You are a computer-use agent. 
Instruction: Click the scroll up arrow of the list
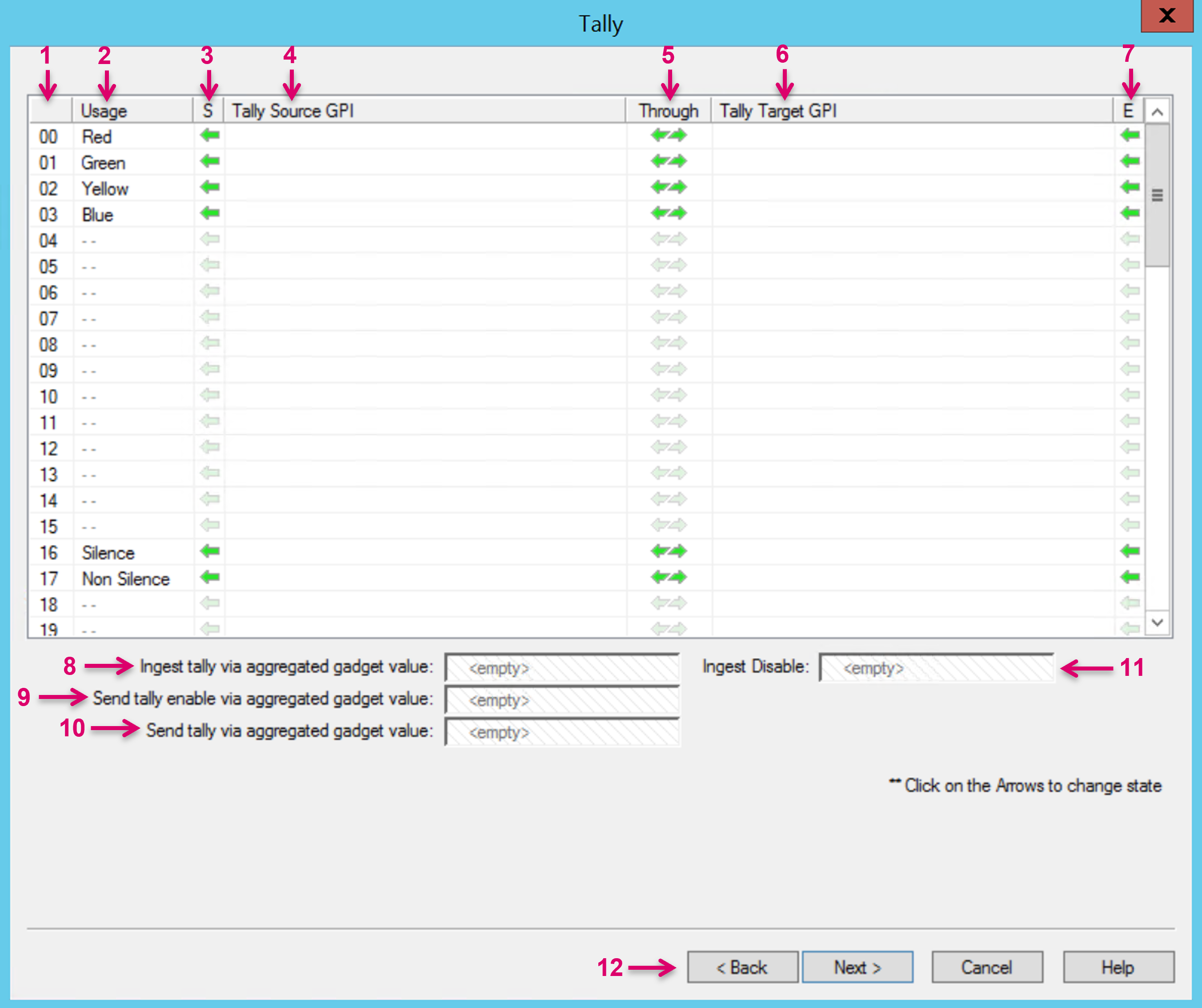[x=1157, y=112]
